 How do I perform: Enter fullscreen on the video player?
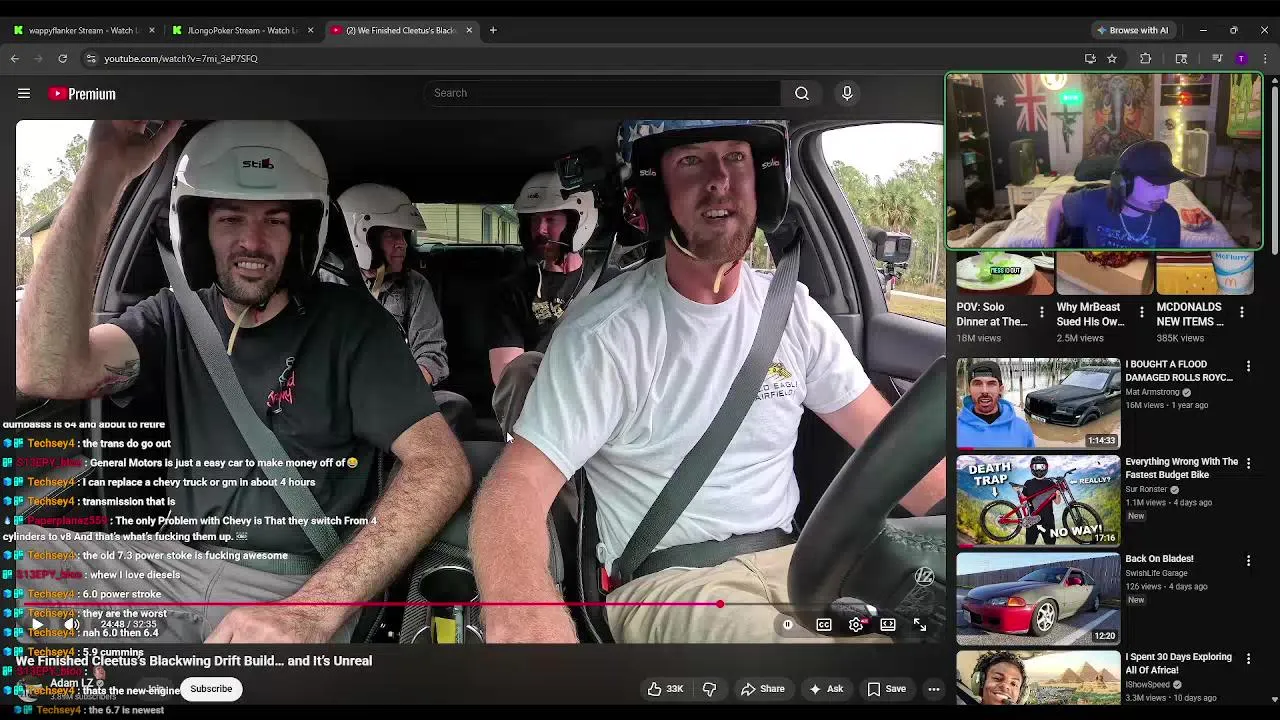click(920, 624)
